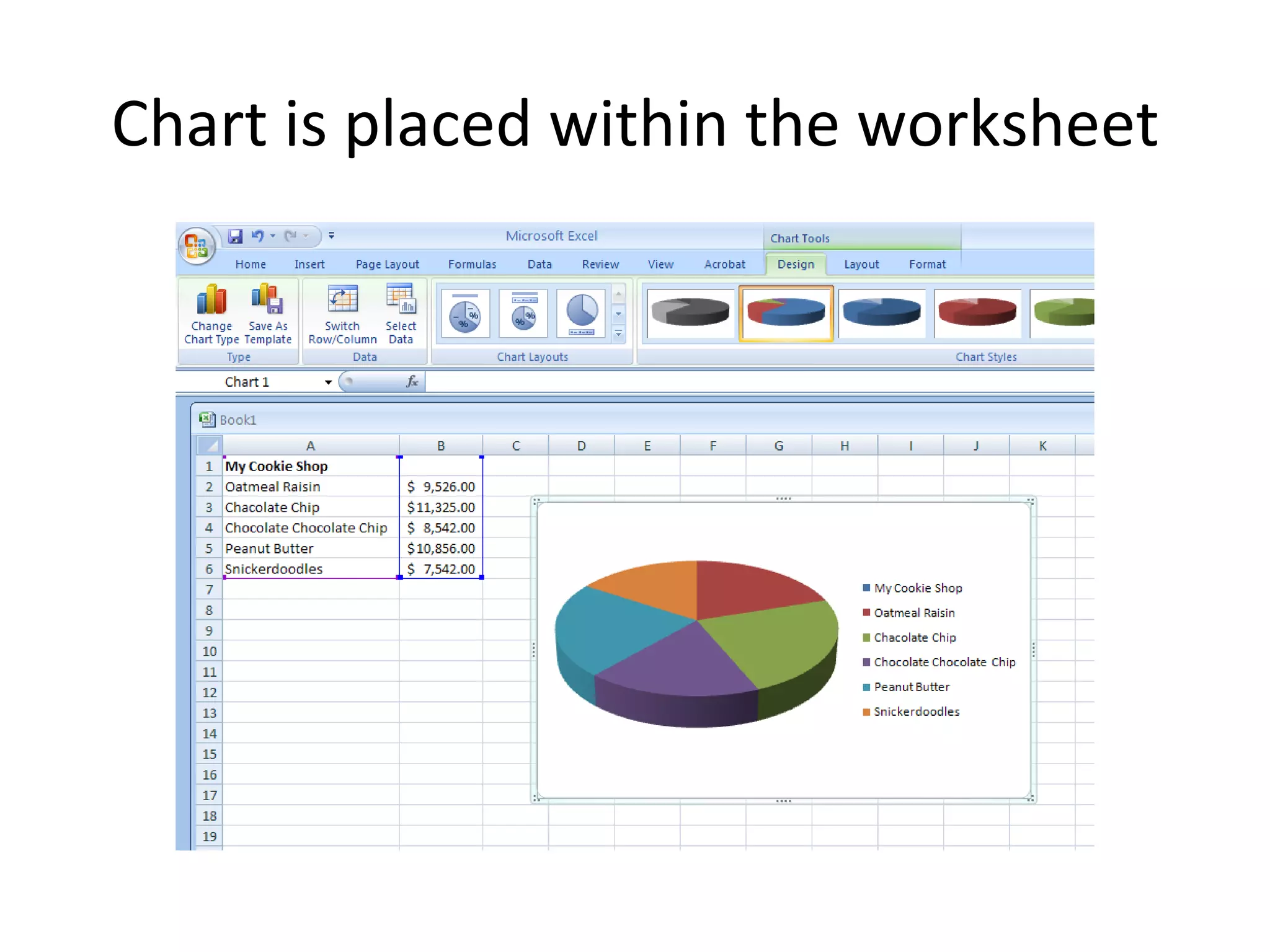Click cell value $10,856.00
The image size is (1270, 952).
[x=441, y=549]
